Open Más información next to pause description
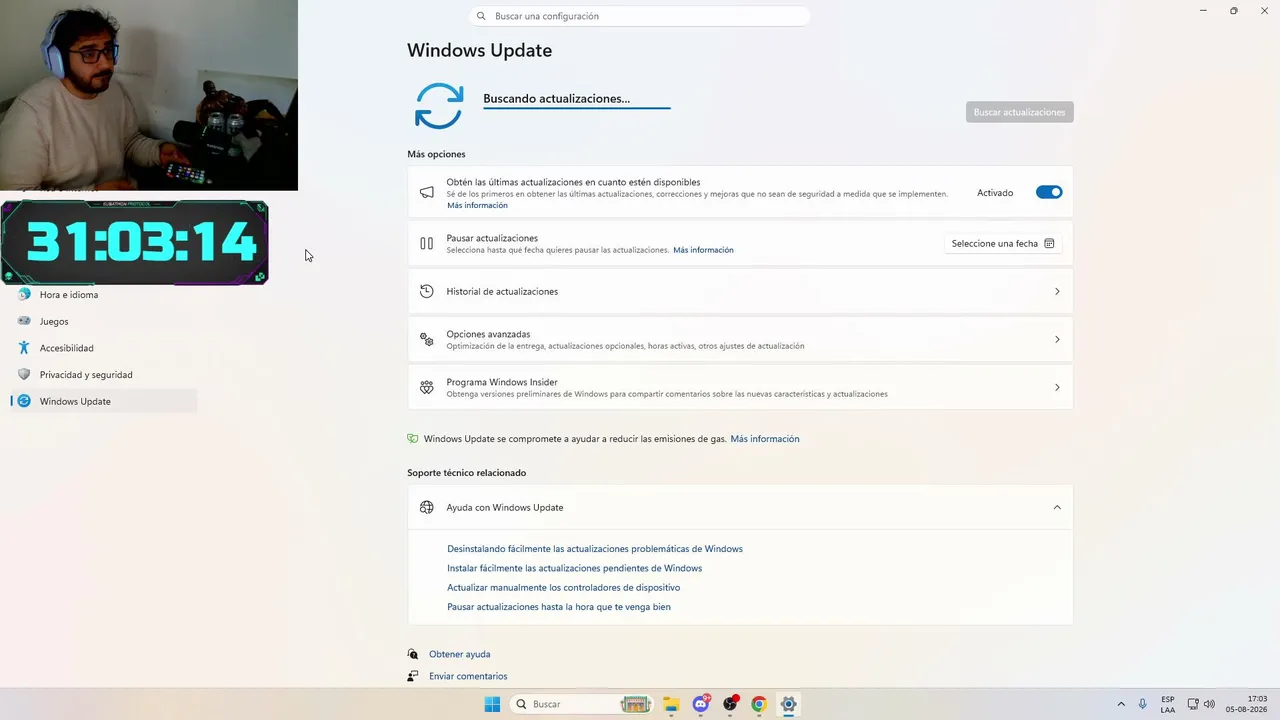Screen dimensions: 1280x720 tap(703, 250)
